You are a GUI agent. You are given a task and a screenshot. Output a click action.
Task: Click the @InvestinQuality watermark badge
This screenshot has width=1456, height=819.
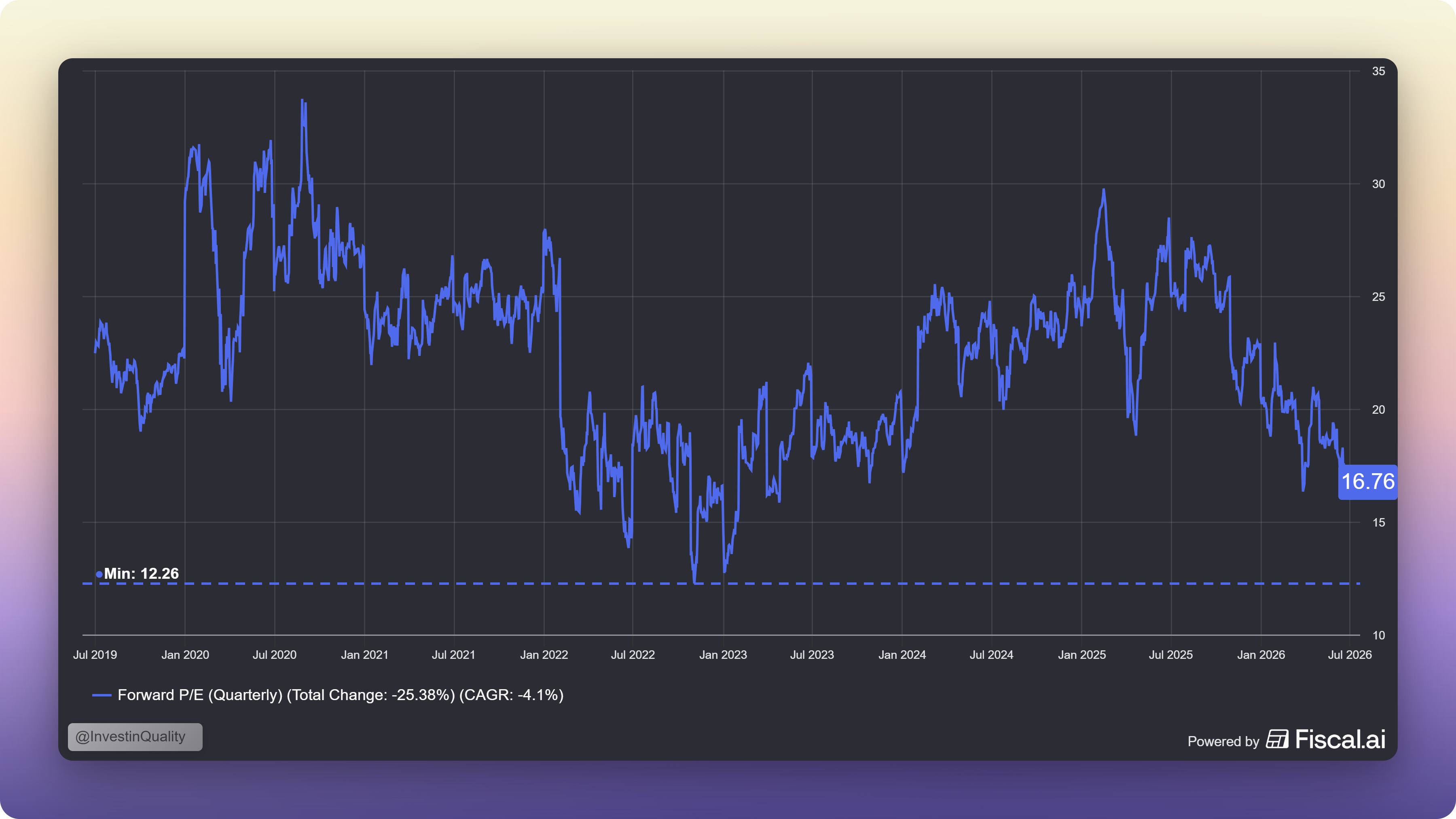135,737
